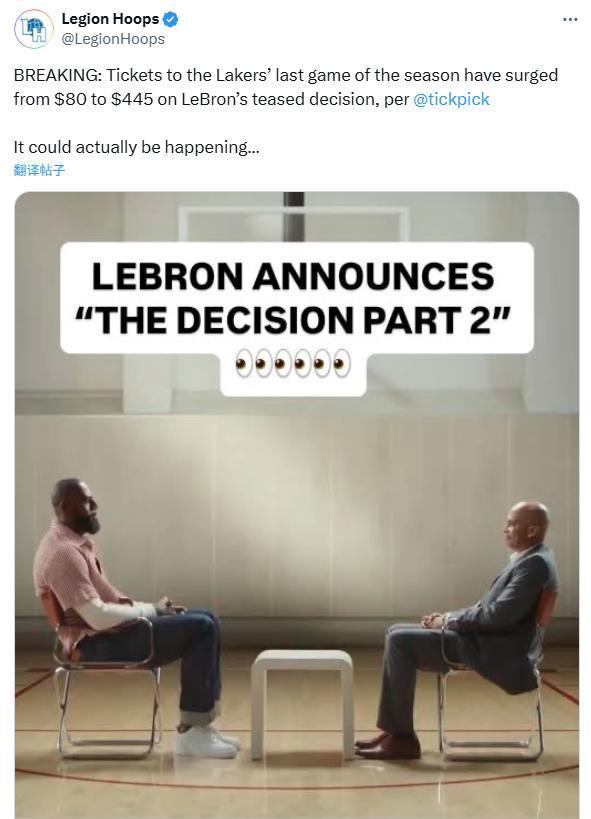Click the brown dress shoes
The width and height of the screenshot is (591, 819).
388,746
